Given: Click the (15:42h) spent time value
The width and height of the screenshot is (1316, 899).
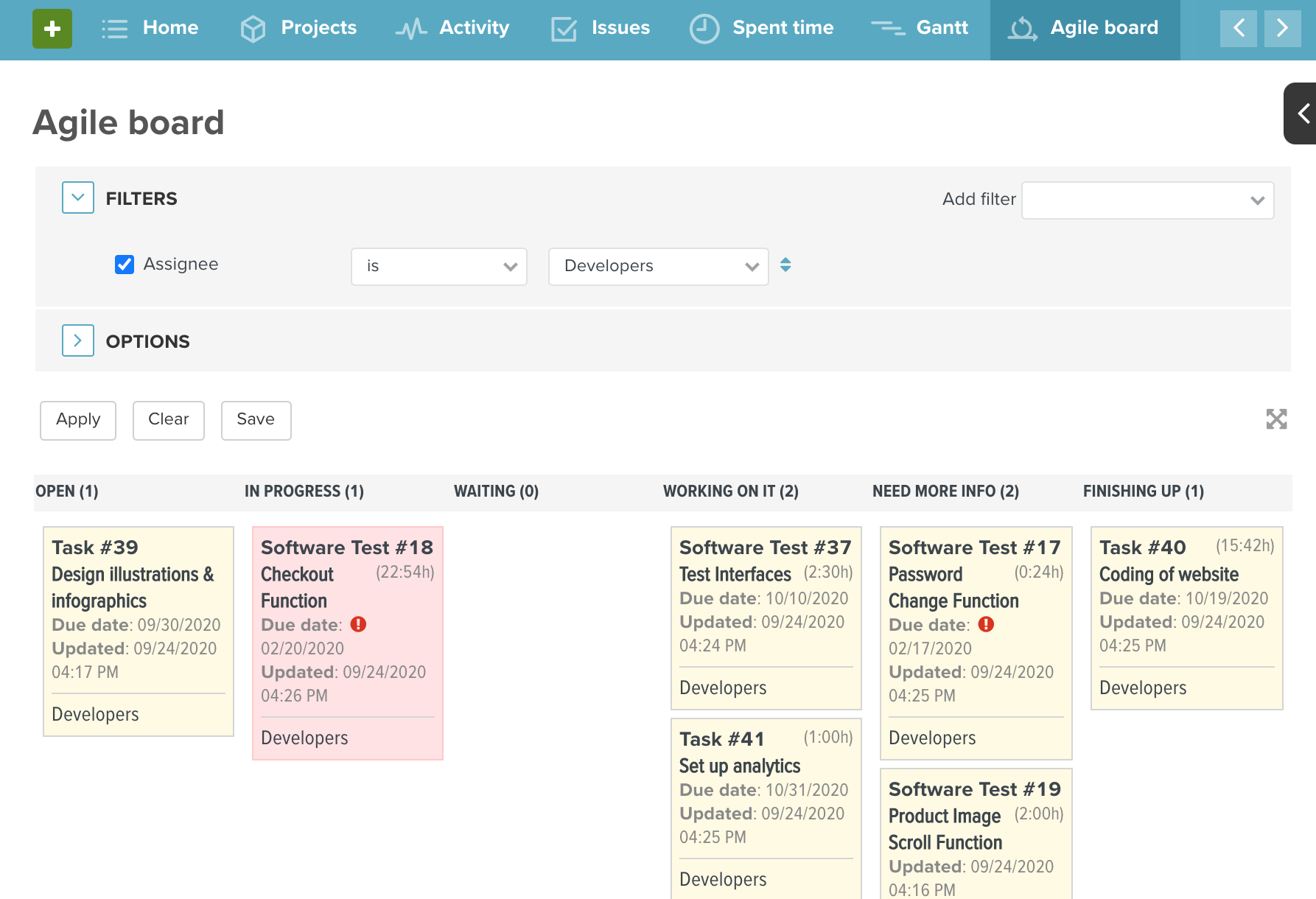Looking at the screenshot, I should click(1245, 546).
